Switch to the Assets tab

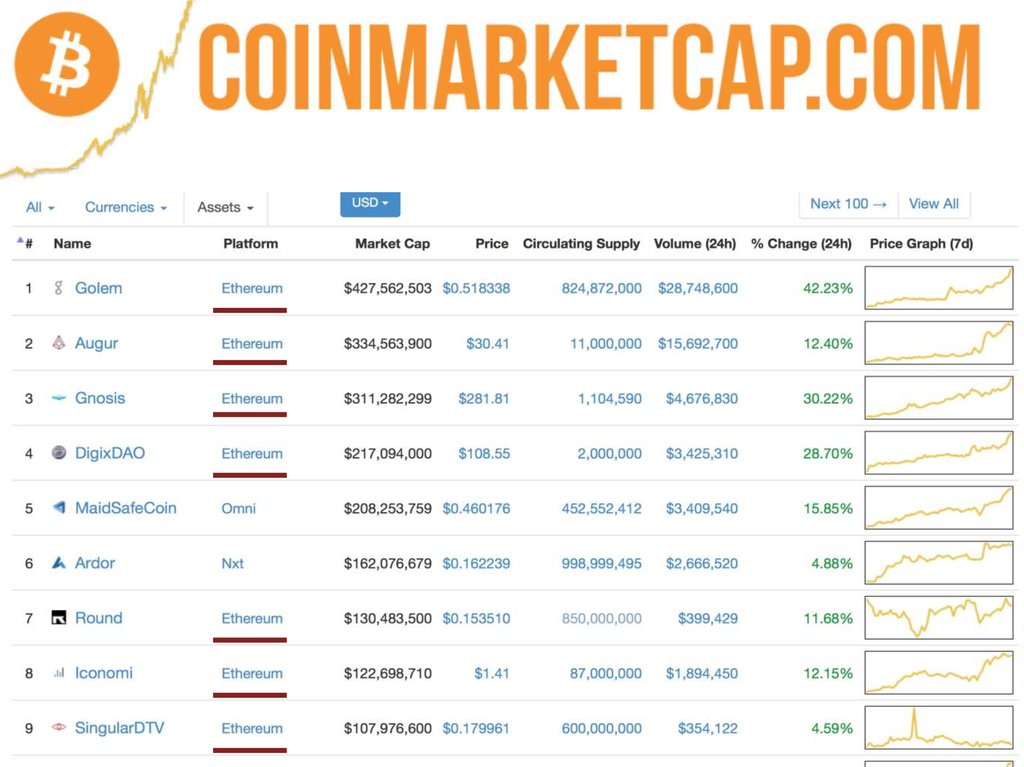pos(225,207)
